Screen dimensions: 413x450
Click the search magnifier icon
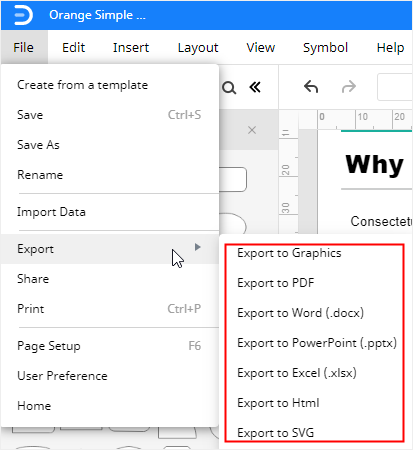pyautogui.click(x=229, y=88)
